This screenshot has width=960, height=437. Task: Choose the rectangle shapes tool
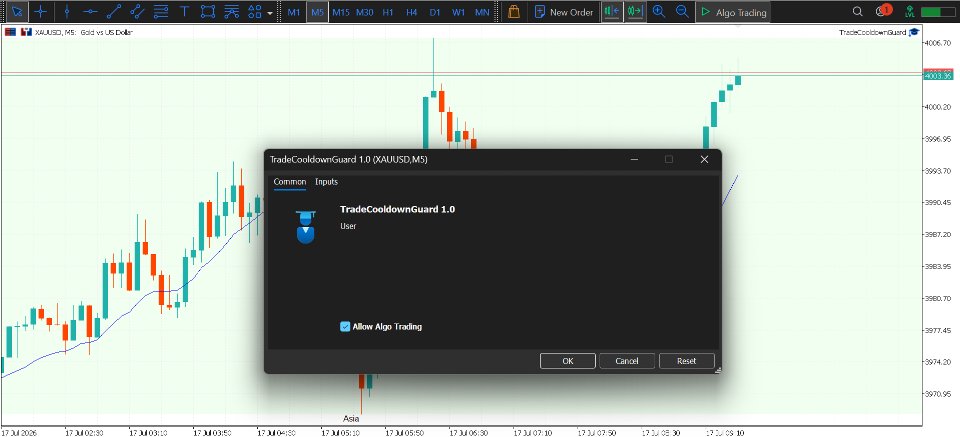tap(208, 12)
